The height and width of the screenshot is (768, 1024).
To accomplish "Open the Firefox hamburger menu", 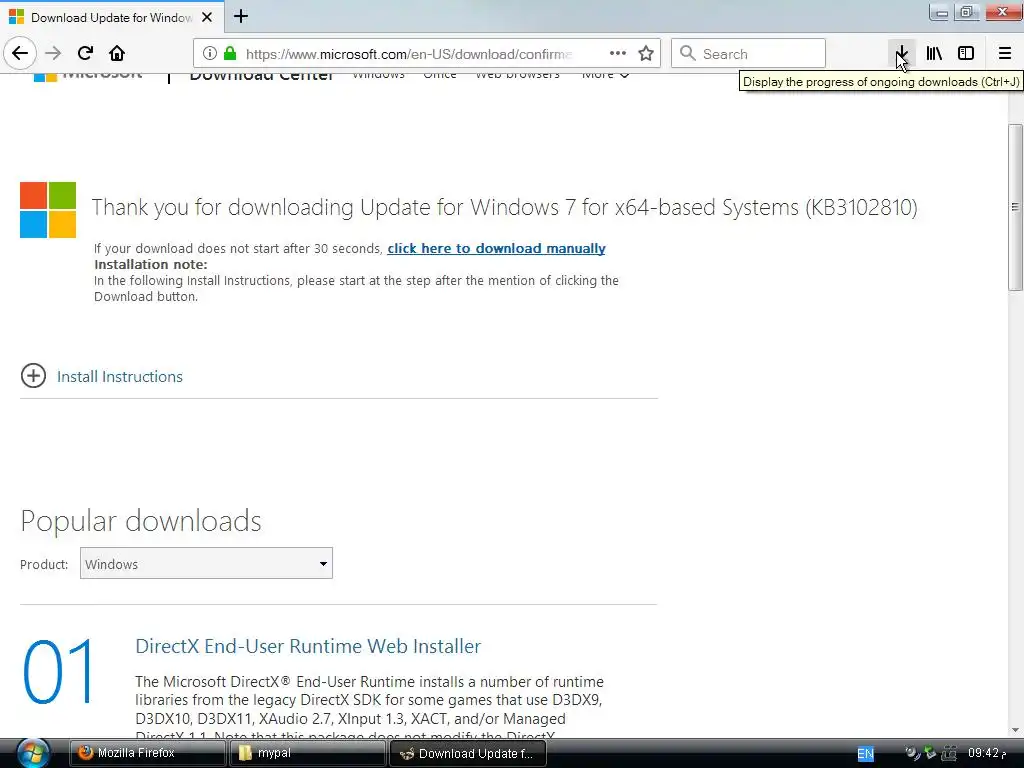I will (x=1005, y=54).
